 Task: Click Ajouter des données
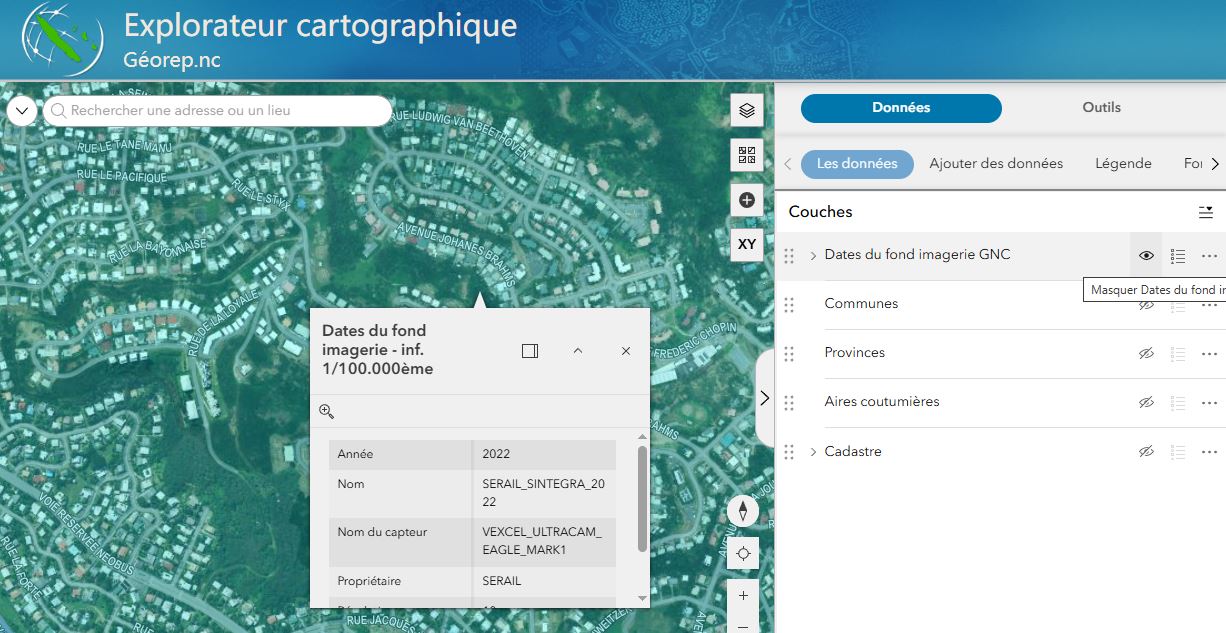pyautogui.click(x=996, y=164)
